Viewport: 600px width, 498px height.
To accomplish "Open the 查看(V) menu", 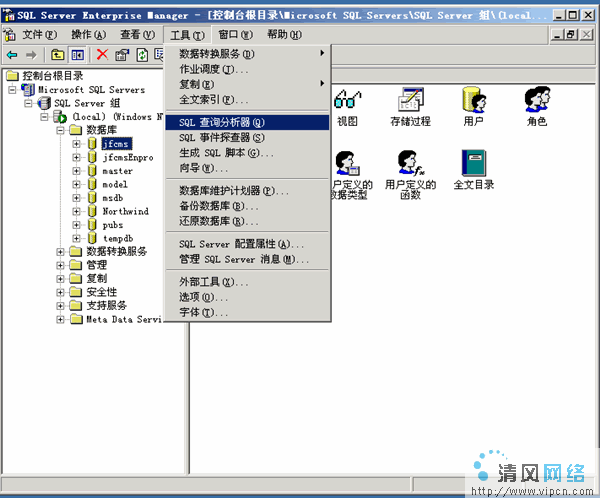I will tap(137, 35).
